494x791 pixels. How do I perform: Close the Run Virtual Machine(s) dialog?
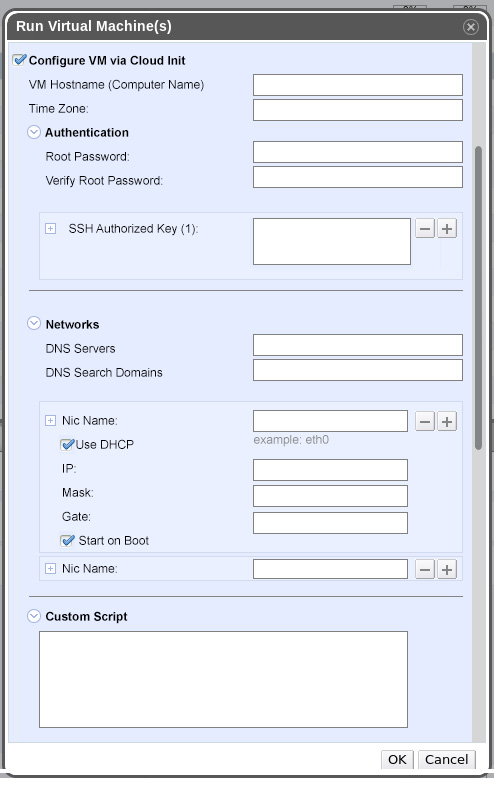(x=470, y=27)
